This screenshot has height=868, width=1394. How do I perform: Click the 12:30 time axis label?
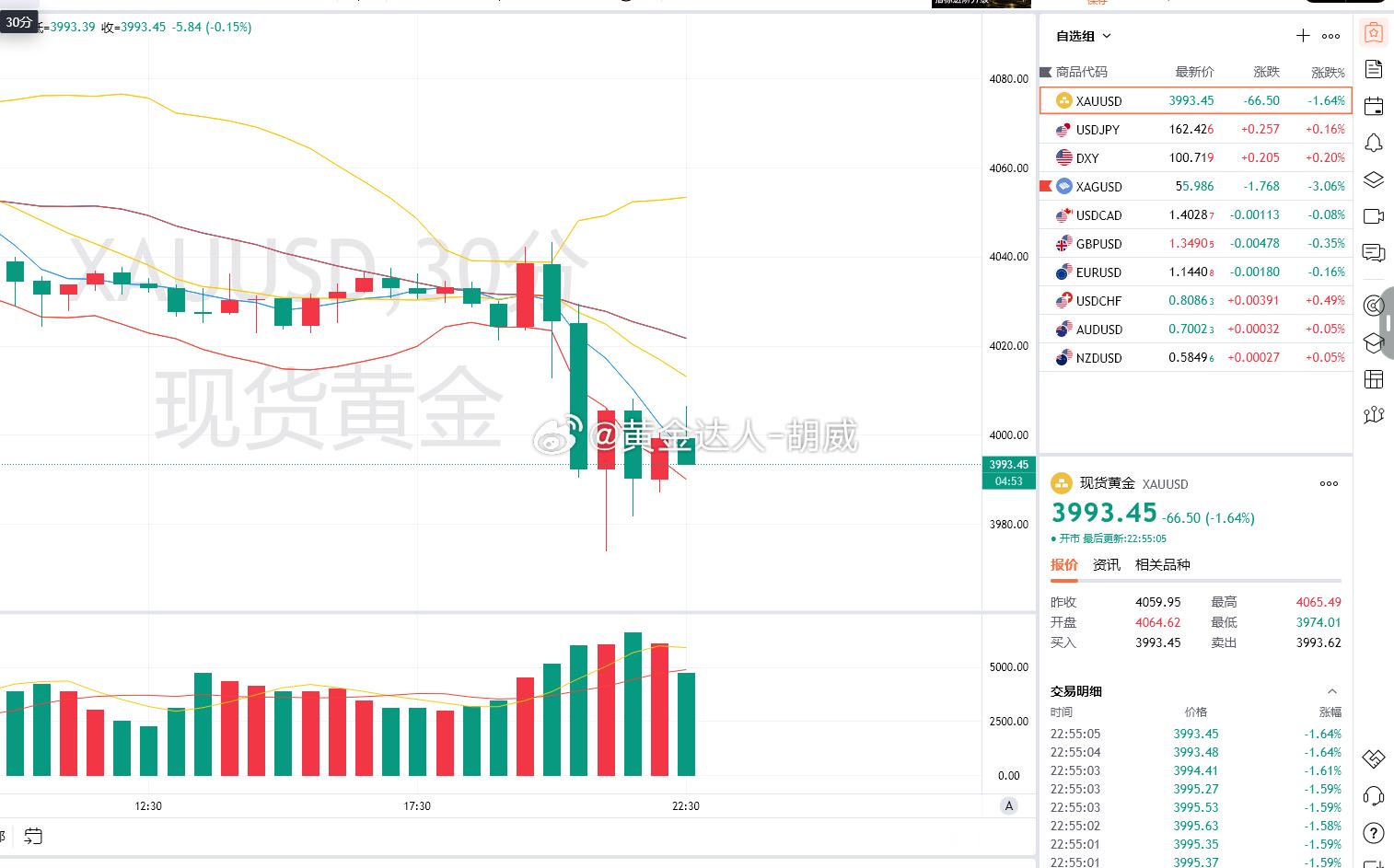148,806
